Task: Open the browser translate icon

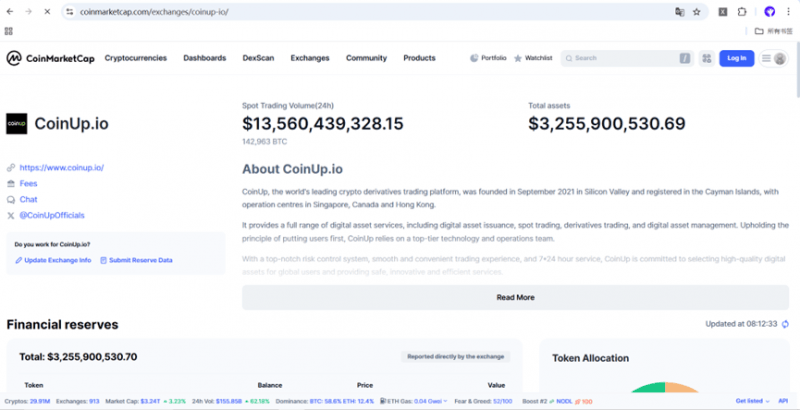Action: click(680, 11)
